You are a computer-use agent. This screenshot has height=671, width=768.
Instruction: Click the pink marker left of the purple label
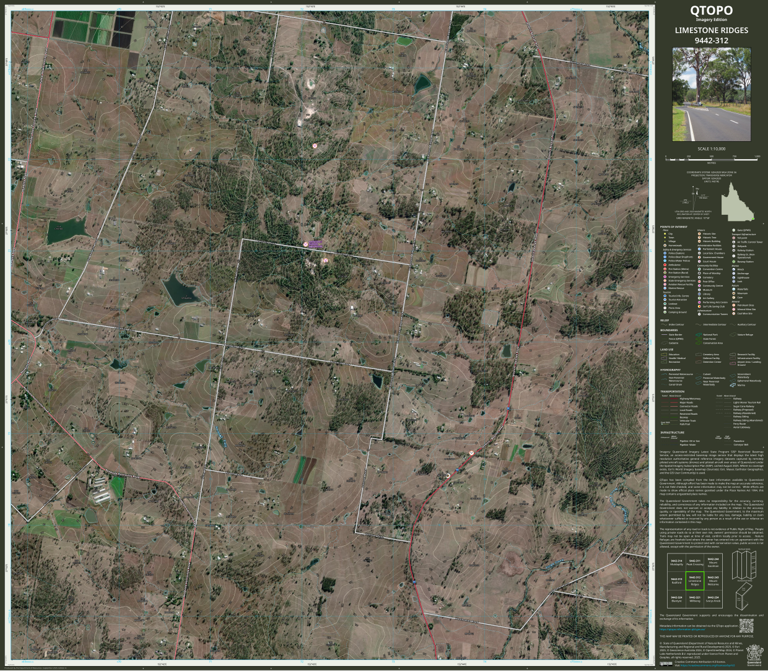point(306,244)
